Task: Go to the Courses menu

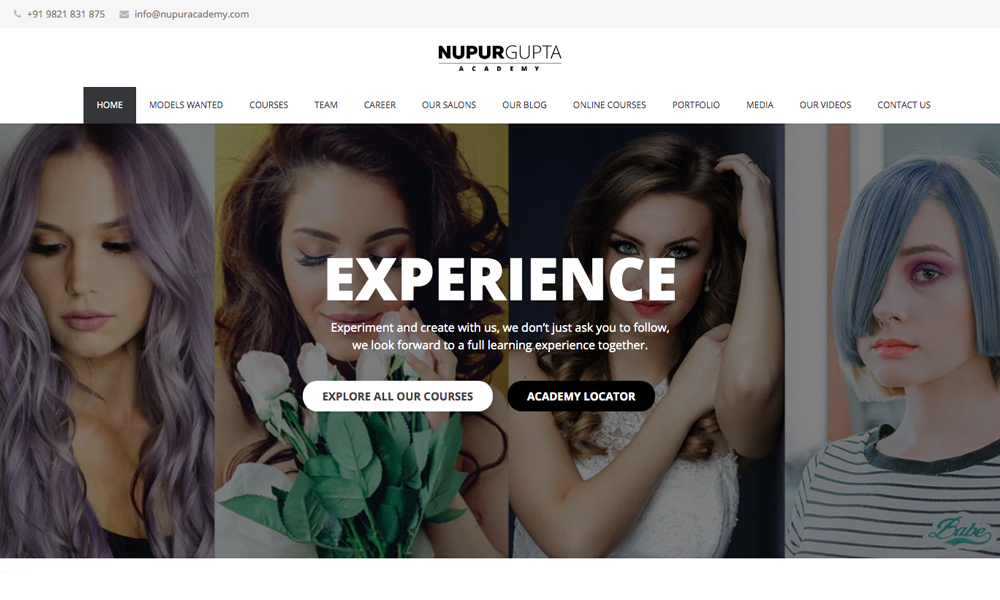Action: pos(268,105)
